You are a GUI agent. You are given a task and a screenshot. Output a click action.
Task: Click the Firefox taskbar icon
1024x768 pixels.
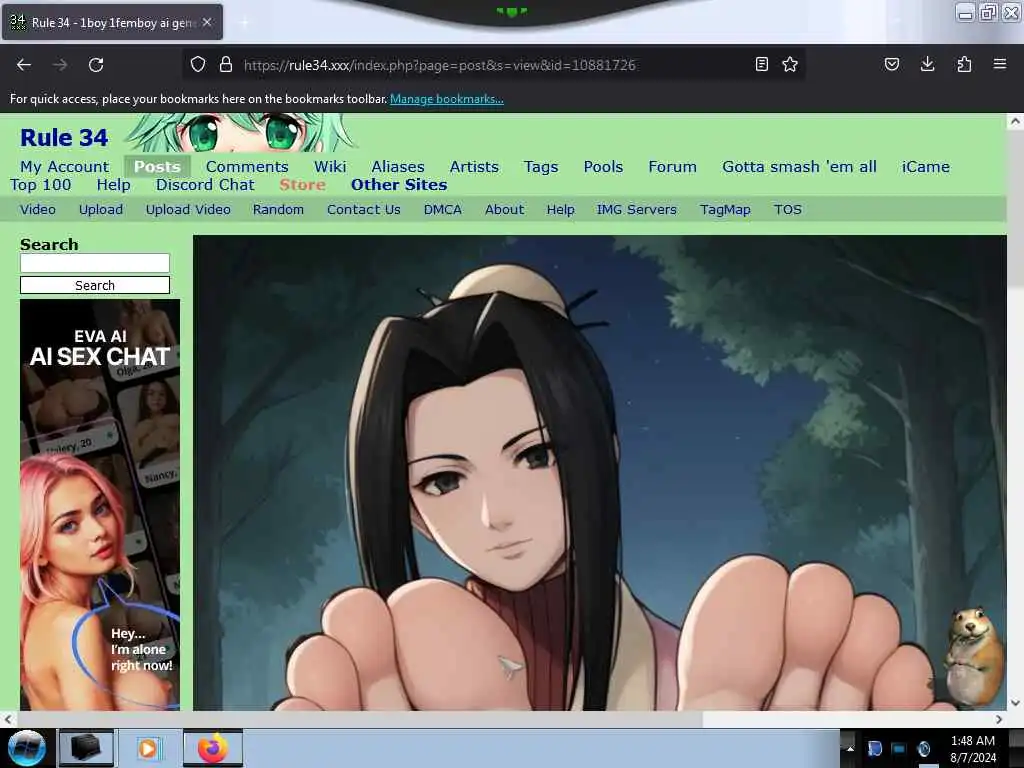click(212, 748)
